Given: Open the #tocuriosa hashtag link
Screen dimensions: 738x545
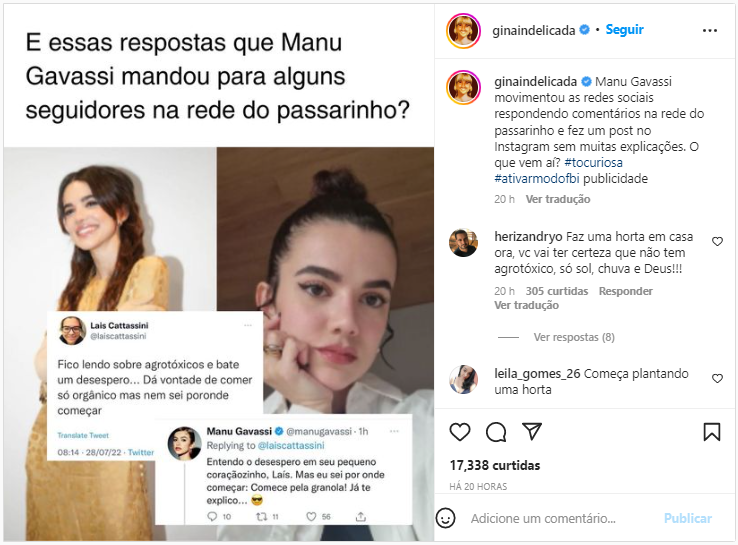Looking at the screenshot, I should click(593, 162).
